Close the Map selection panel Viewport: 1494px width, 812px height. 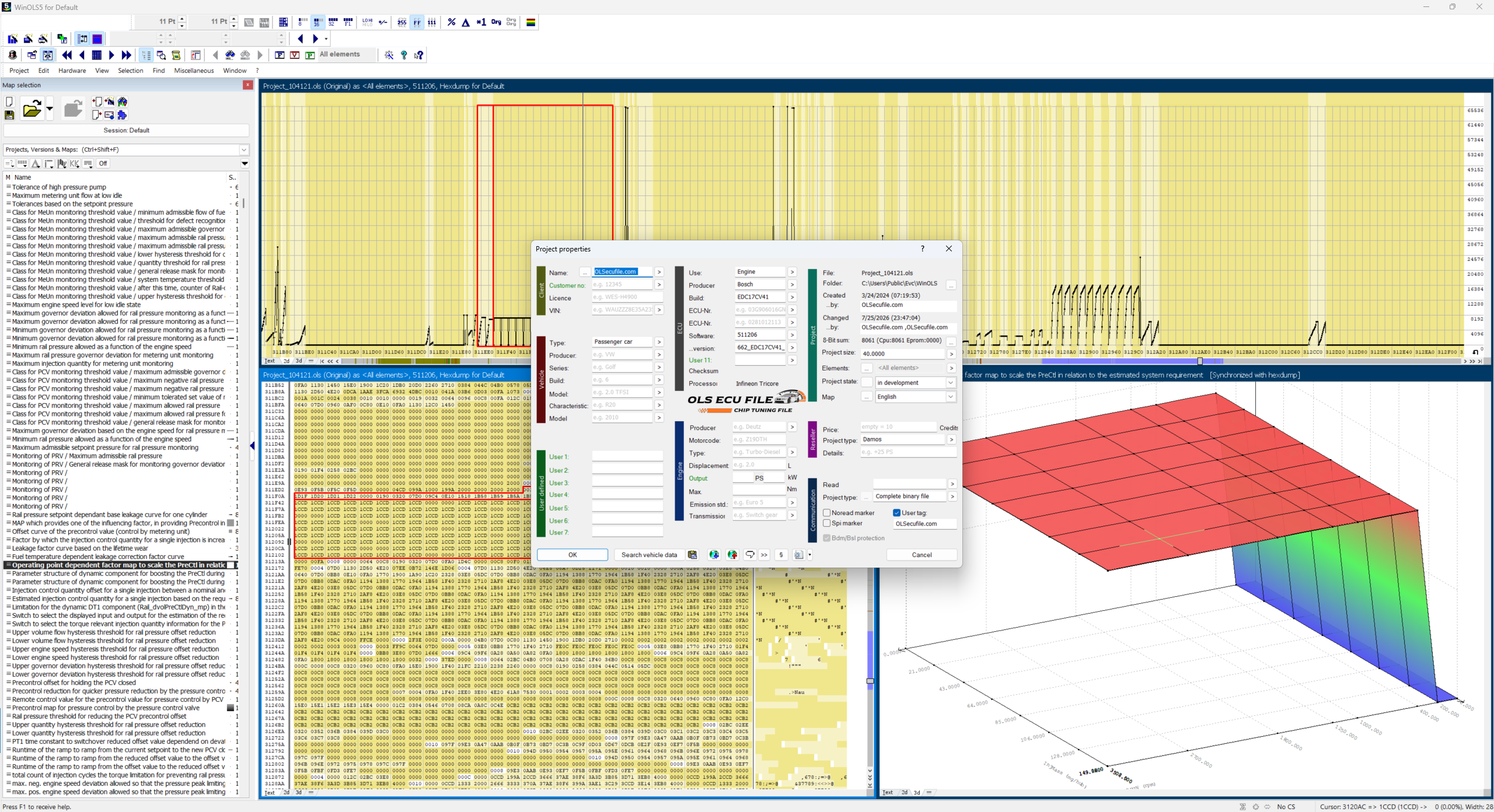(x=248, y=85)
